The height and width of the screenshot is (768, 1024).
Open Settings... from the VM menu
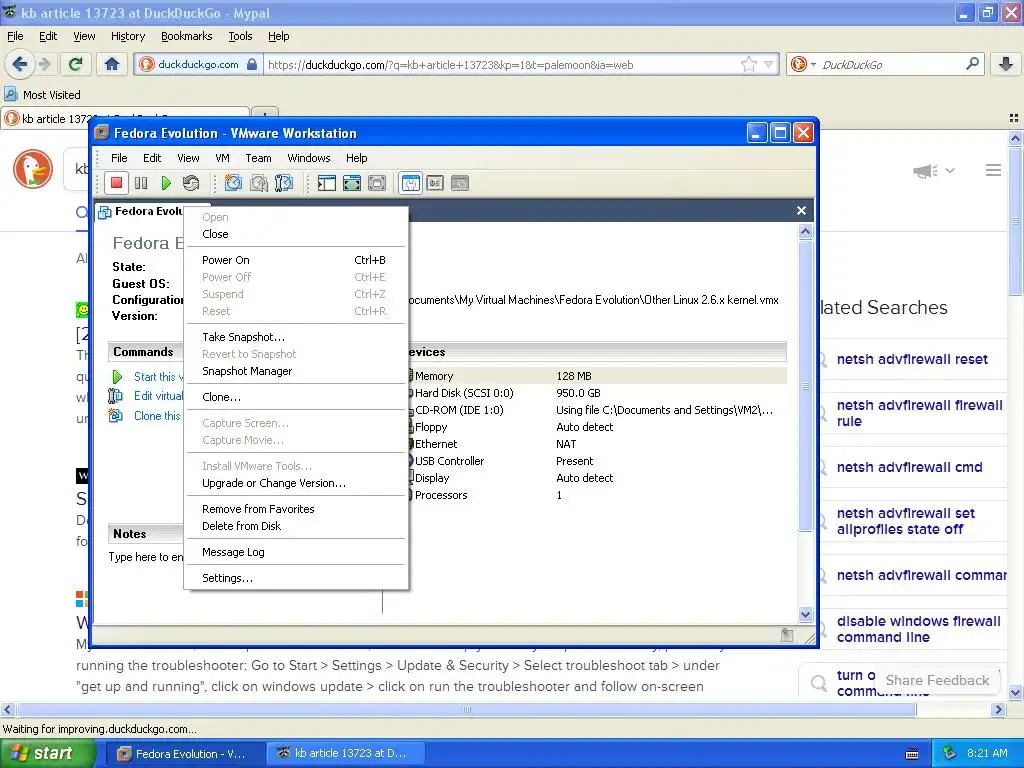point(295,578)
